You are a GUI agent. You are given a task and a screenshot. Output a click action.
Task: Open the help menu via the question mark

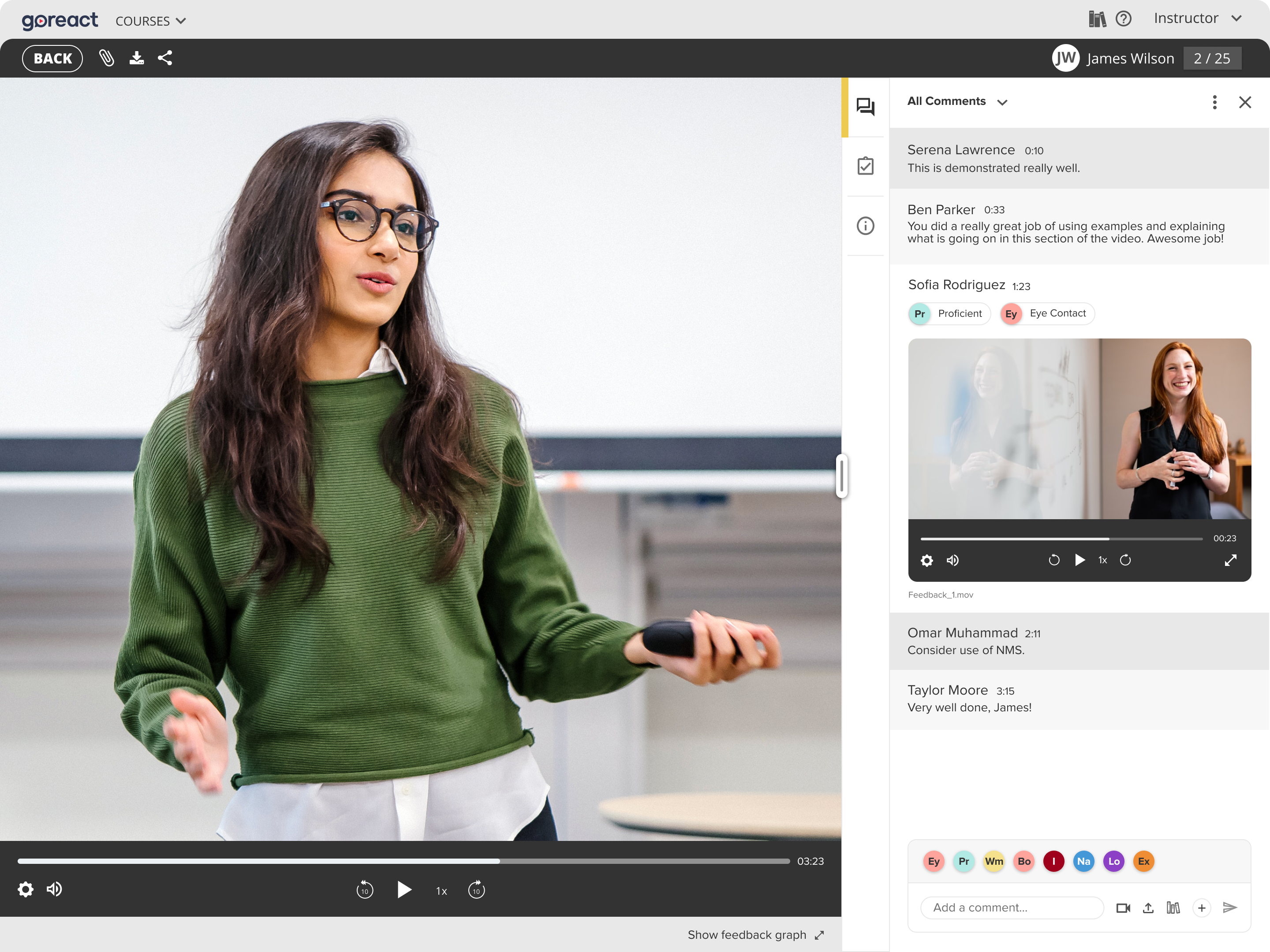click(1124, 19)
